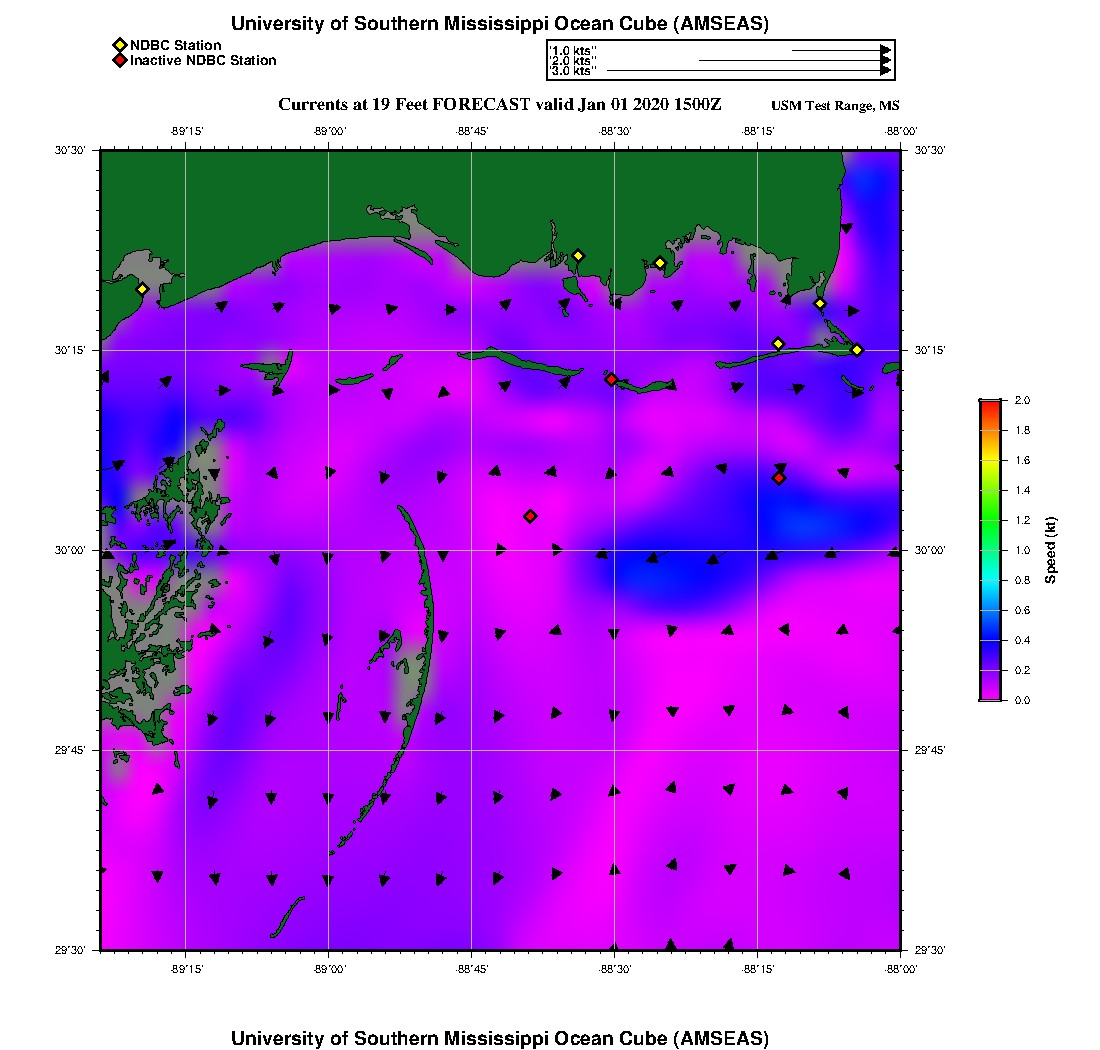Click the 3.0 kts scale arrow
This screenshot has height=1050, width=1100.
748,71
